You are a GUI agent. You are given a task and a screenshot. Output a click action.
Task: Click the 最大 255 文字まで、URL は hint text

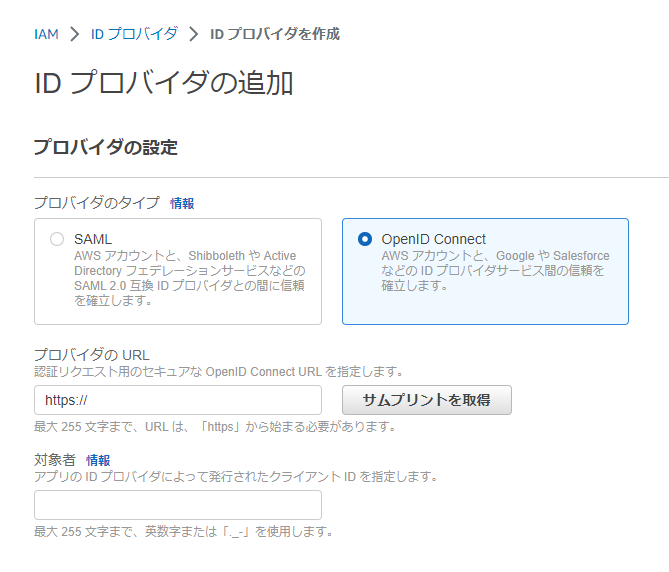coord(215,427)
